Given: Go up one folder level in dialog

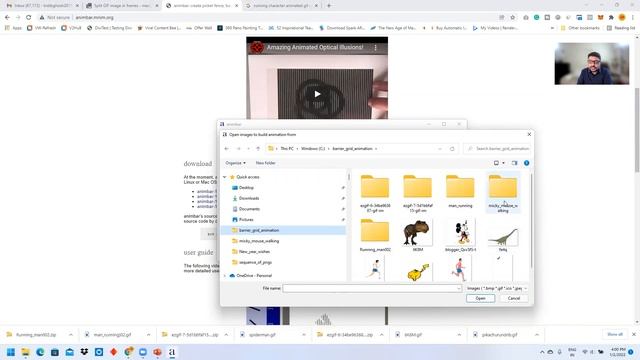Looking at the screenshot, I should click(258, 149).
